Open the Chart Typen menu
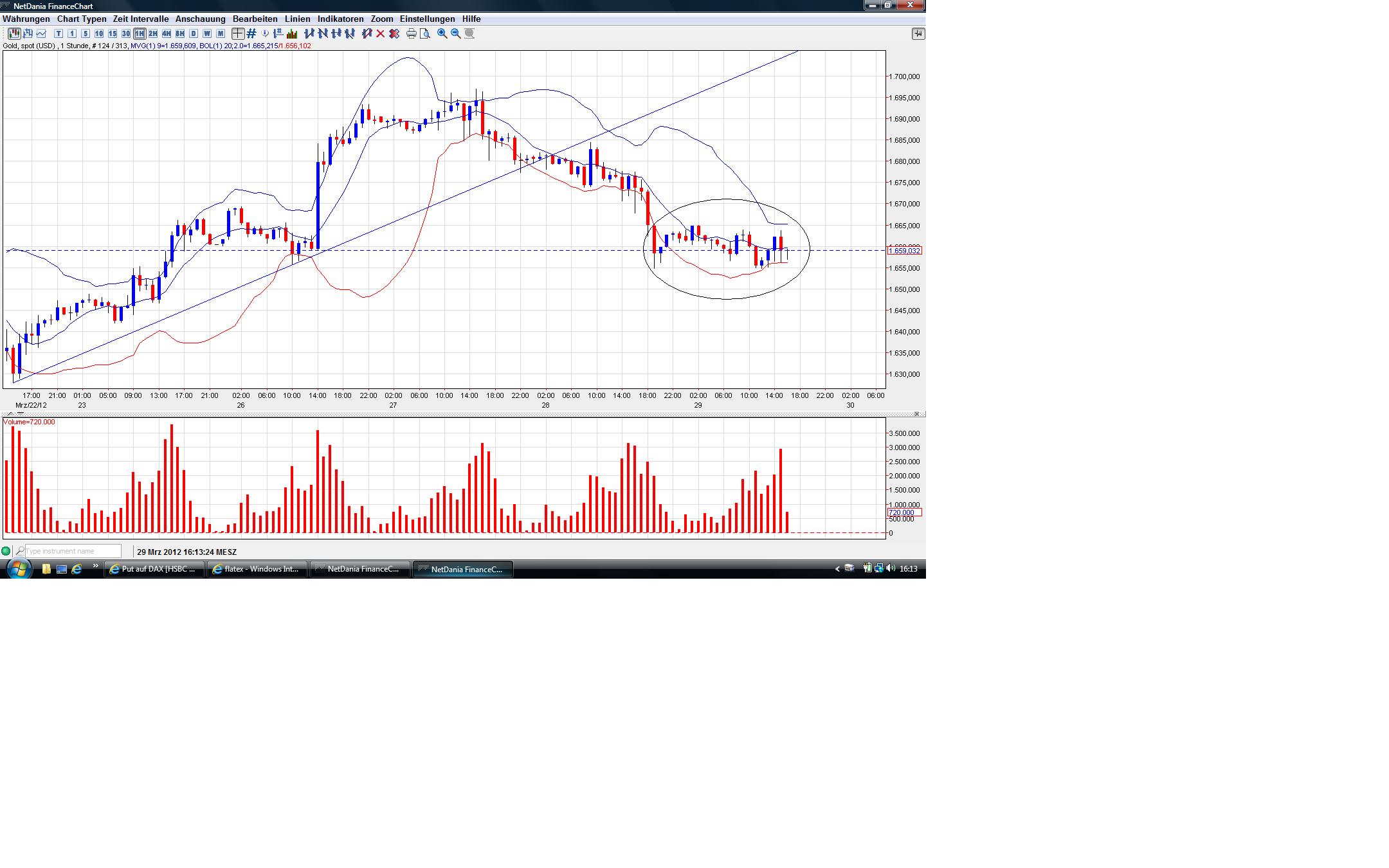This screenshot has width=1389, height=868. tap(82, 19)
